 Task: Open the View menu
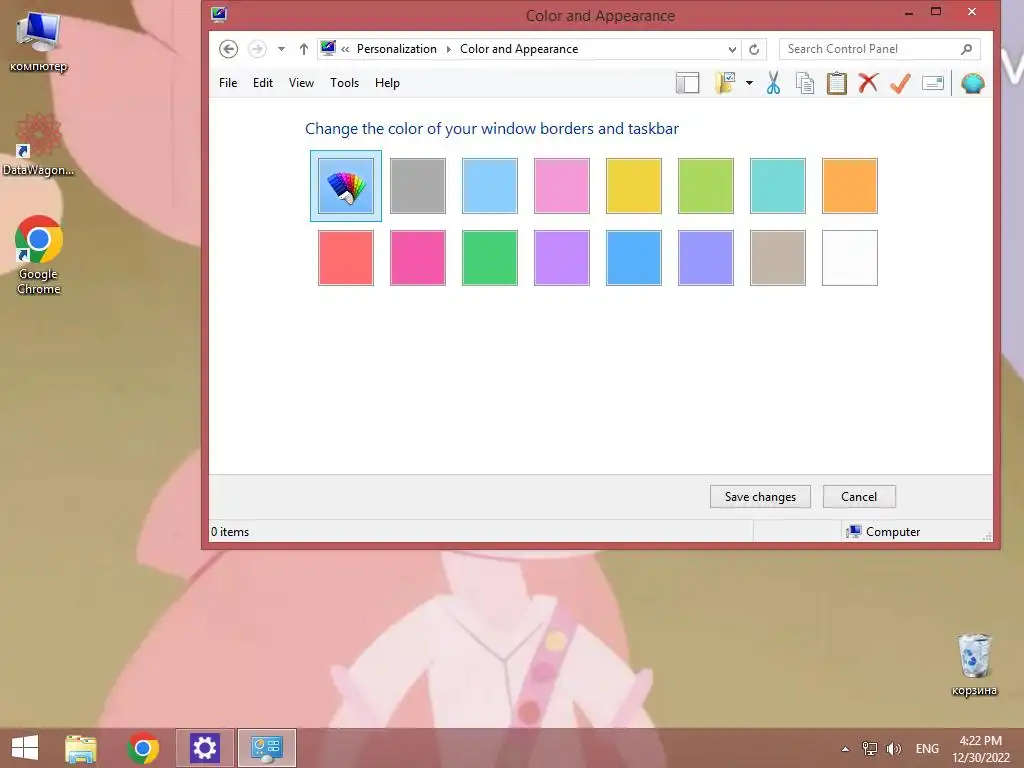[x=301, y=83]
